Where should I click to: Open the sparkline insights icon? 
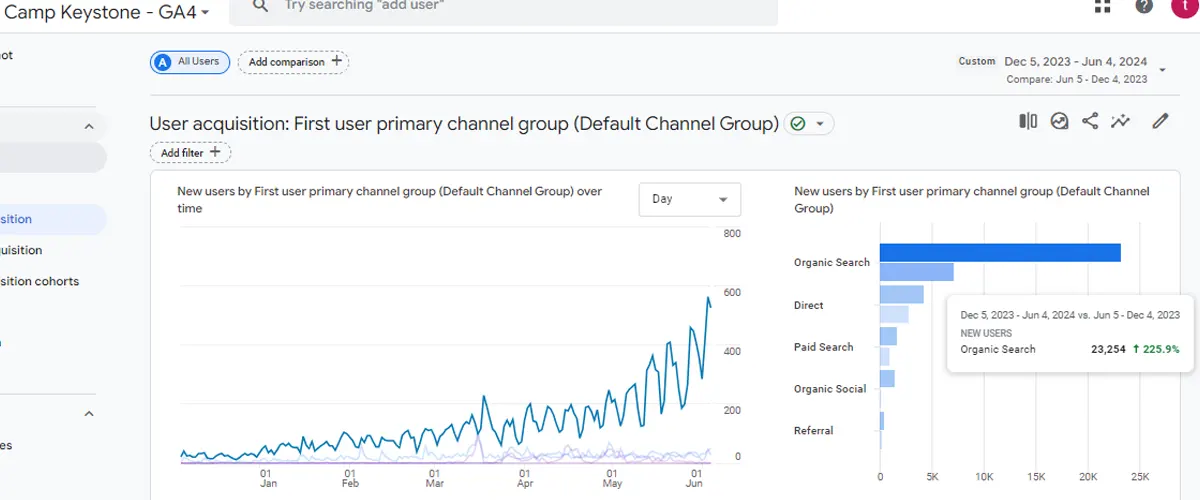(1120, 121)
